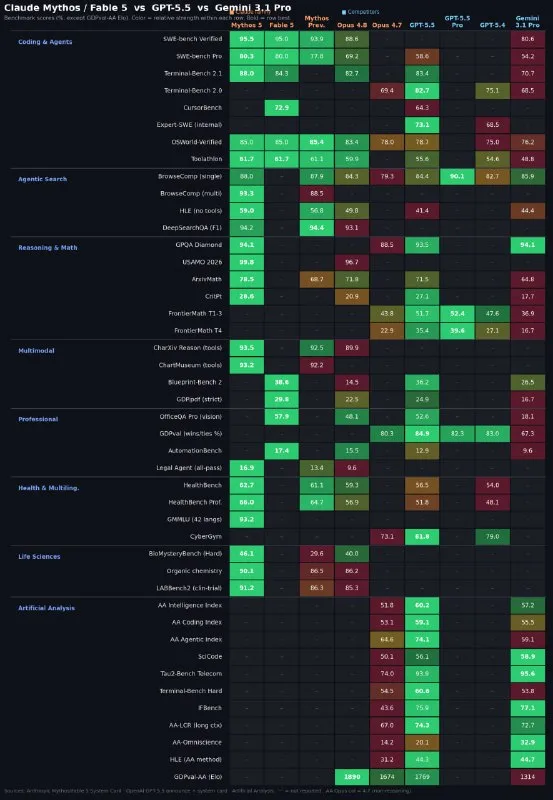Click the GPT-5.5 Pro column header

coord(457,21)
